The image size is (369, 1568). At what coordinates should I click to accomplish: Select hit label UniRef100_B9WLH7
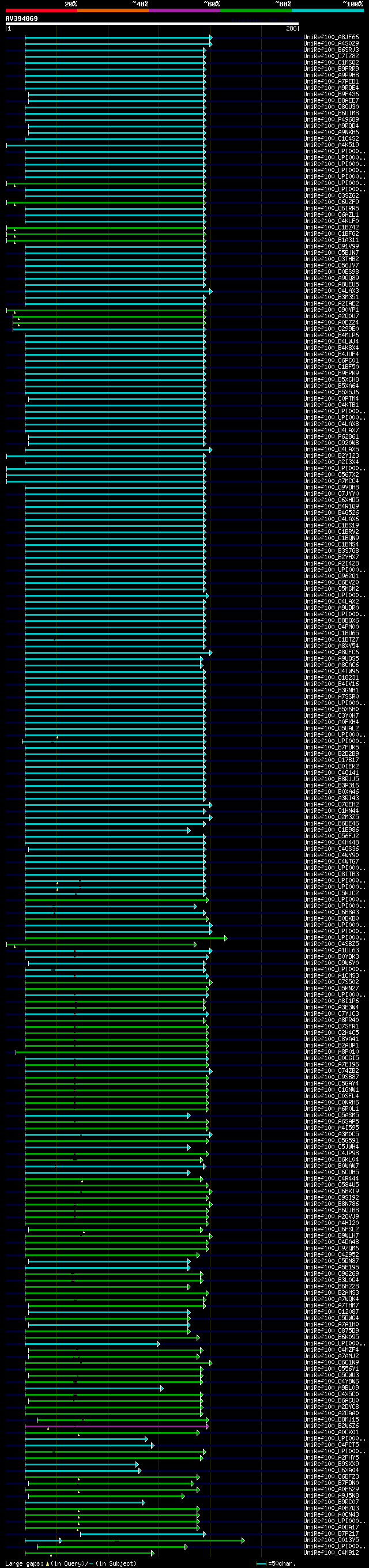coord(332,1237)
